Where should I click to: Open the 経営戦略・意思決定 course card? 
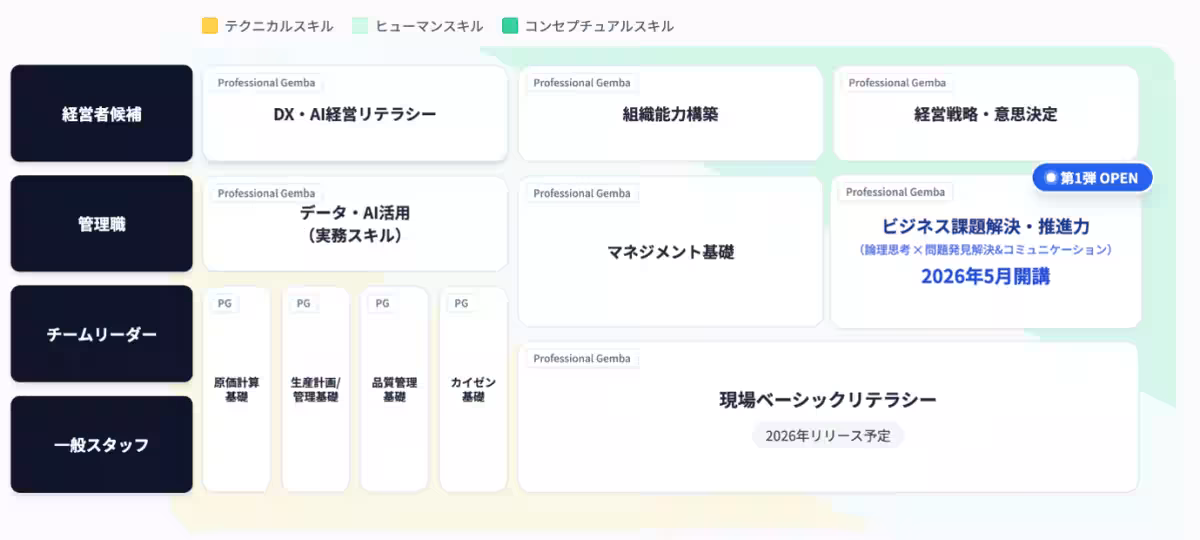click(x=986, y=113)
